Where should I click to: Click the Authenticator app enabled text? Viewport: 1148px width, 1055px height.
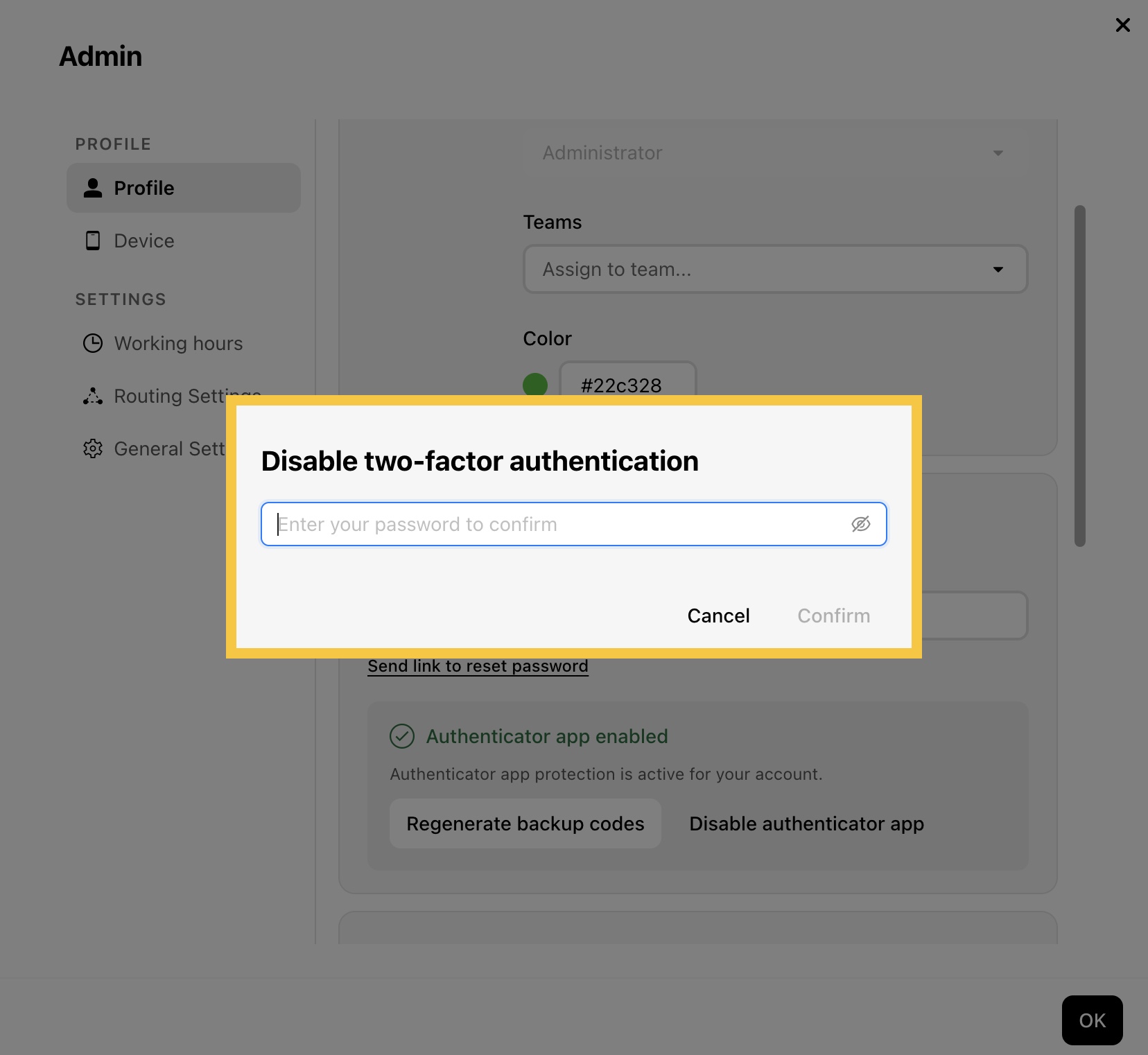(x=547, y=736)
